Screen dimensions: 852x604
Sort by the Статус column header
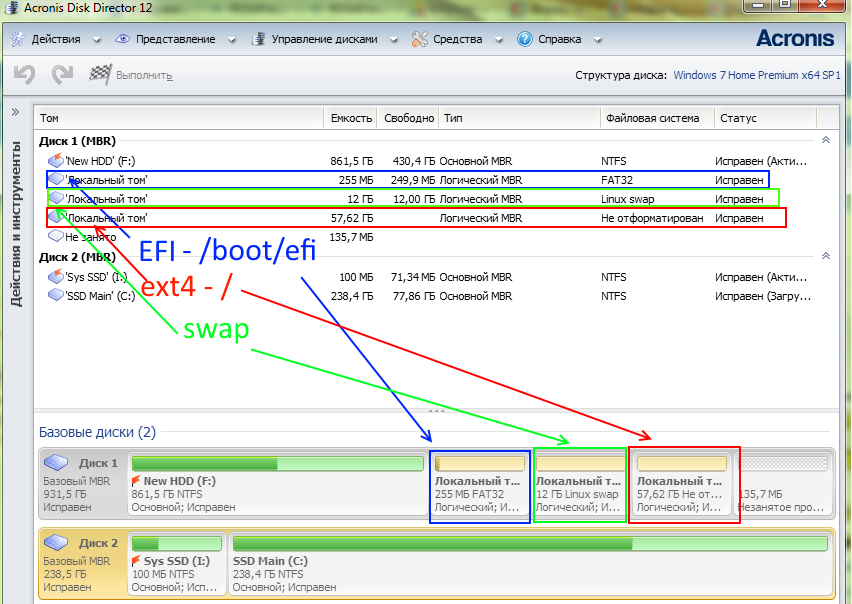[765, 118]
